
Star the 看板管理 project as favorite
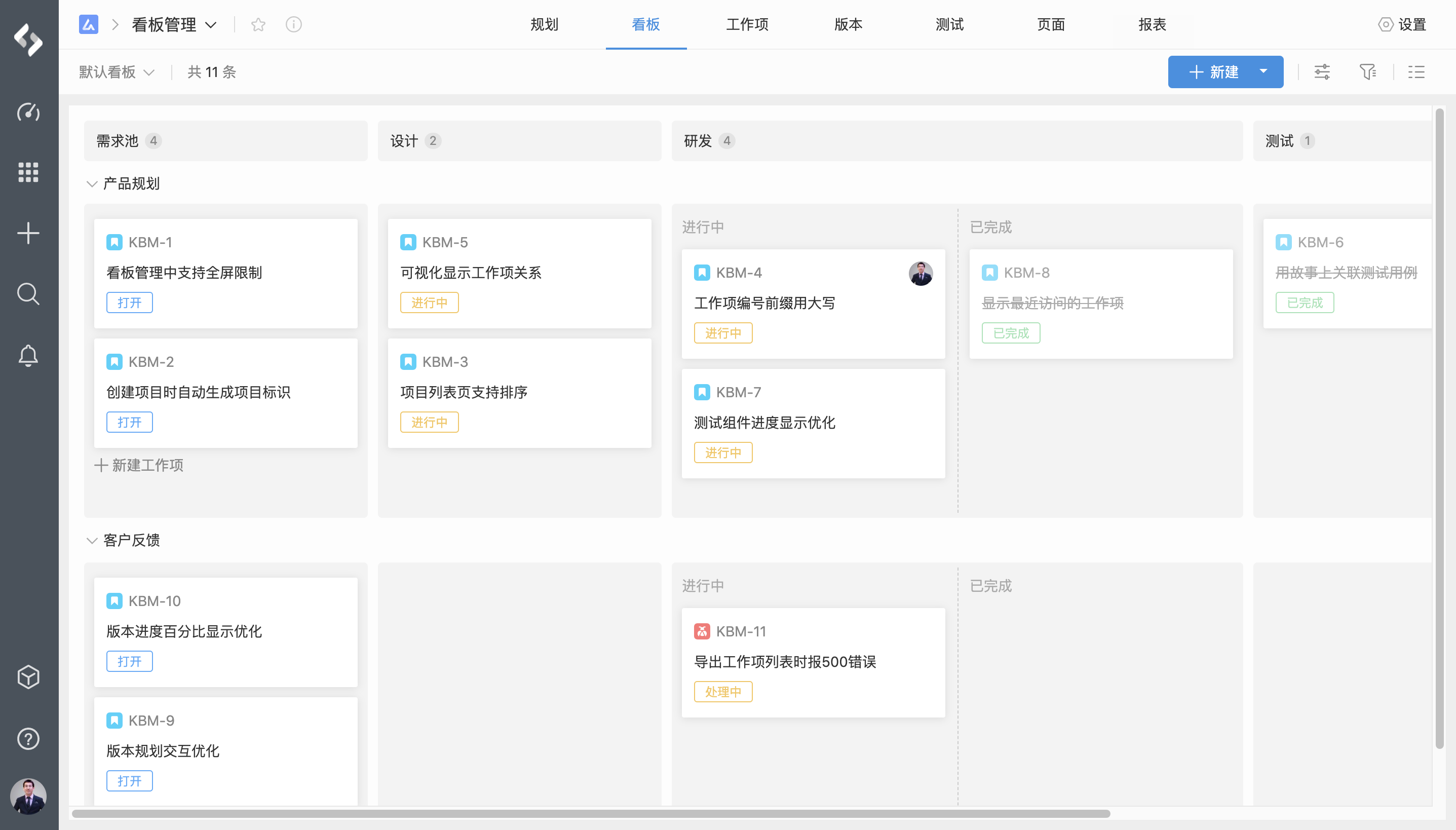(258, 24)
